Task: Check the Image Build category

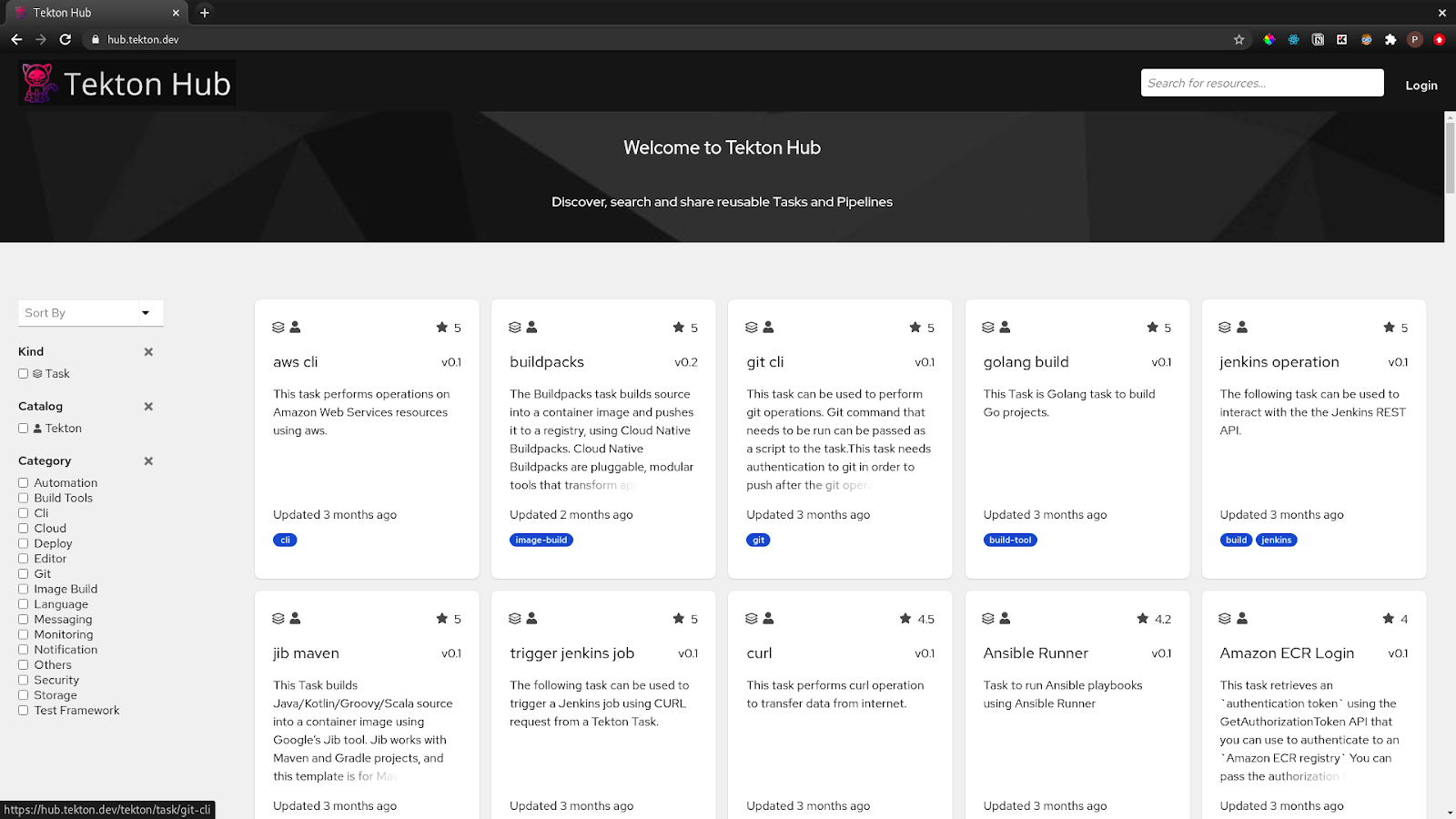Action: (x=24, y=589)
